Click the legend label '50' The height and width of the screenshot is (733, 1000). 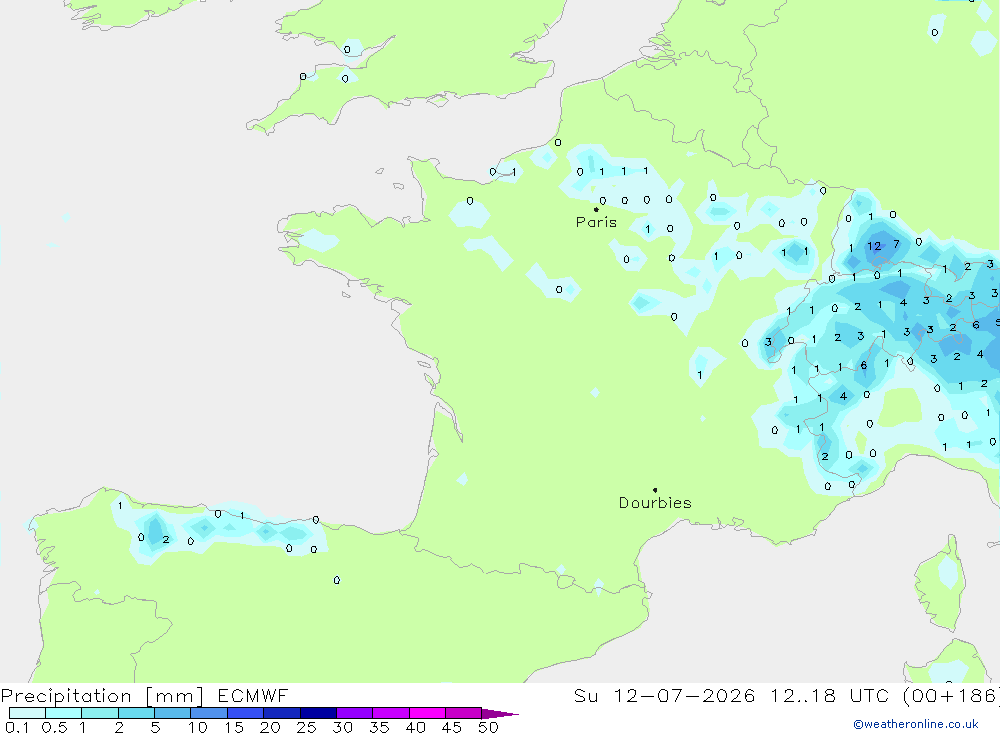[x=489, y=727]
